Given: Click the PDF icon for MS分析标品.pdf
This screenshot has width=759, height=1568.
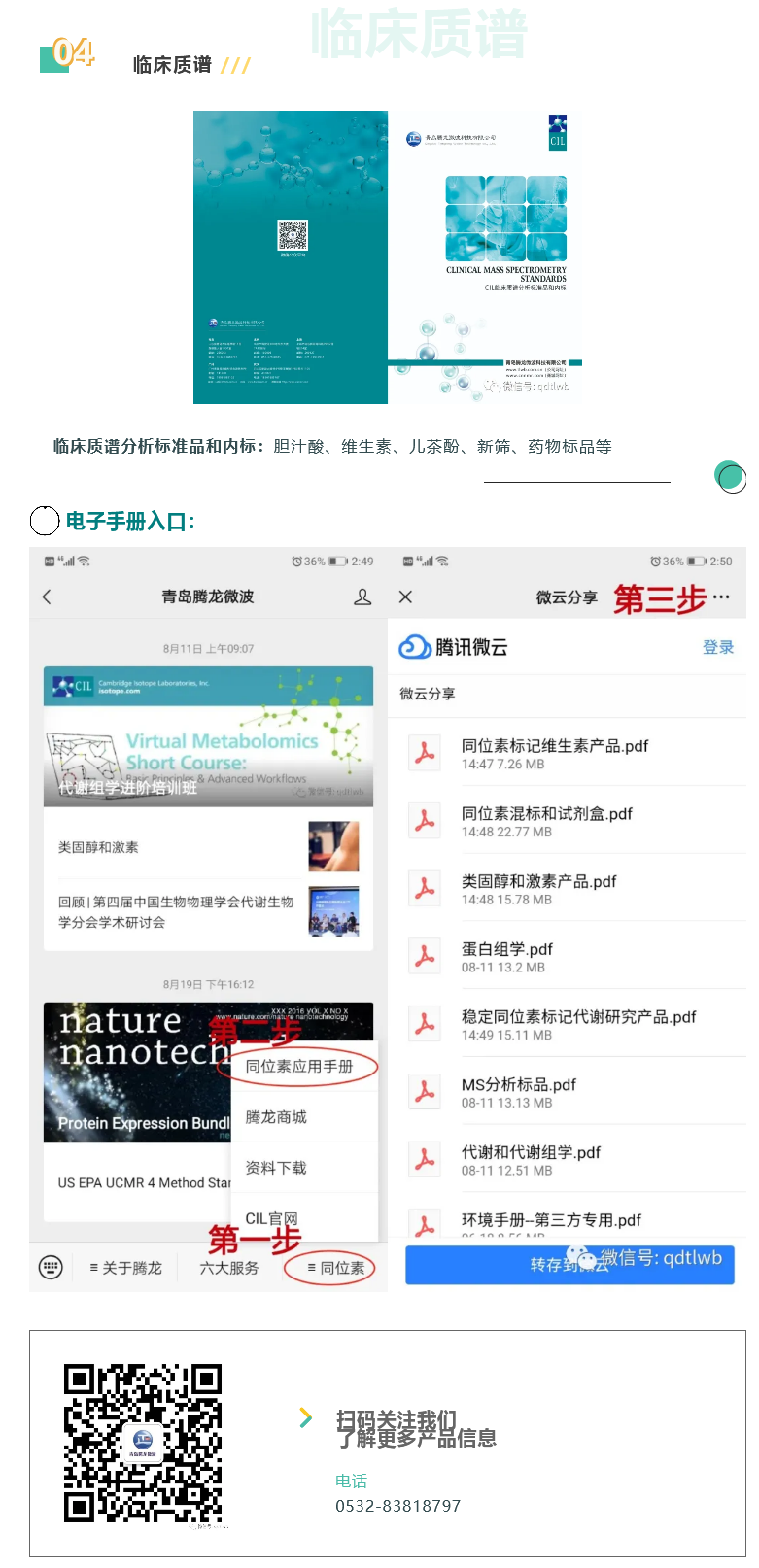Looking at the screenshot, I should (x=425, y=1092).
